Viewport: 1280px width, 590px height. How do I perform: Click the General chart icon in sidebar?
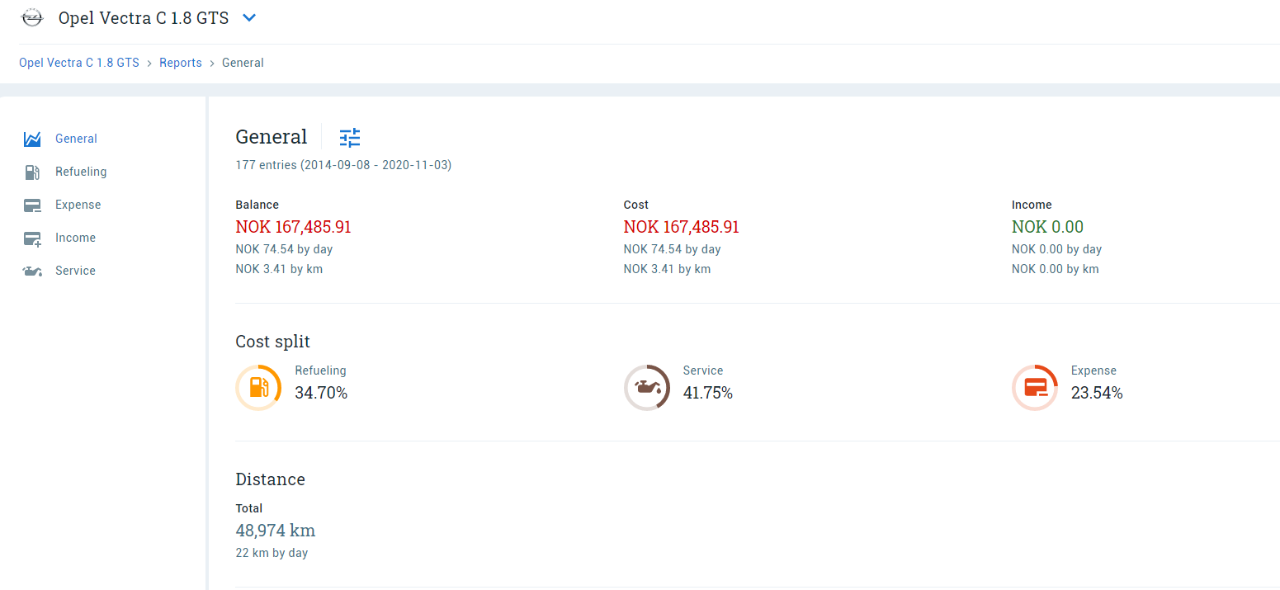[33, 139]
